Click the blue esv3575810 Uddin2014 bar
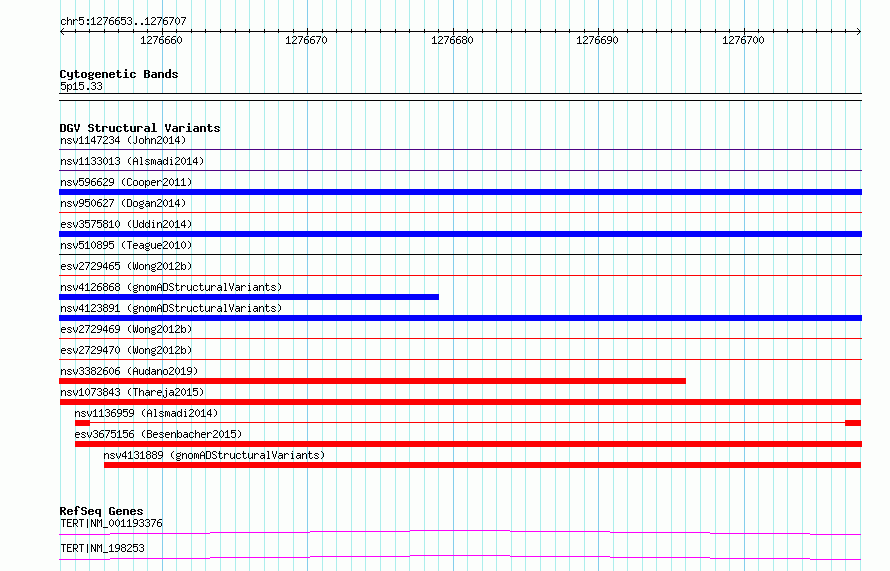 pyautogui.click(x=460, y=234)
